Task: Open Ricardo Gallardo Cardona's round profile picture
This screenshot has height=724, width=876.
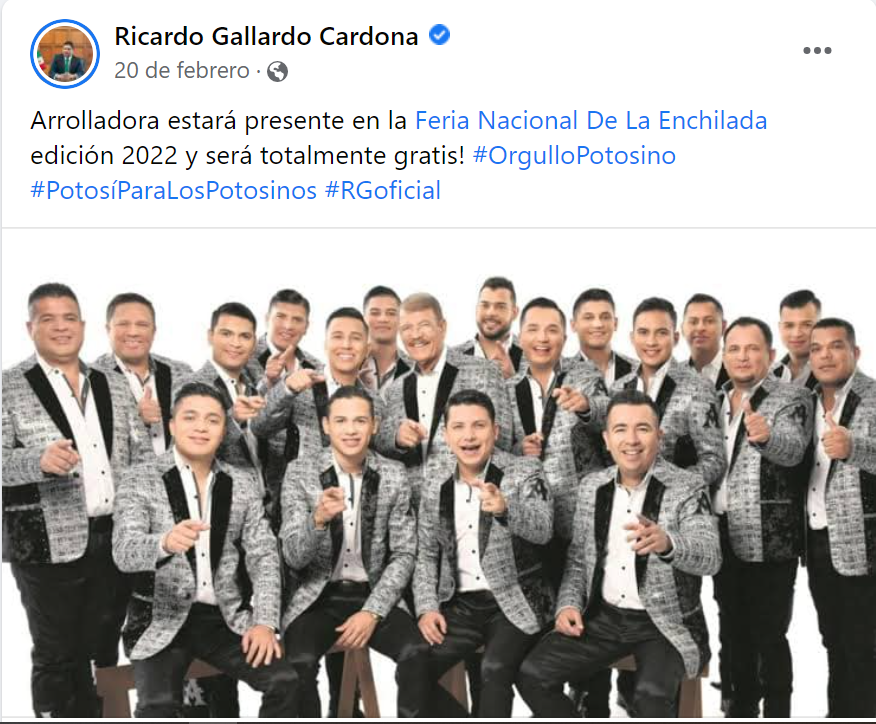Action: coord(65,54)
